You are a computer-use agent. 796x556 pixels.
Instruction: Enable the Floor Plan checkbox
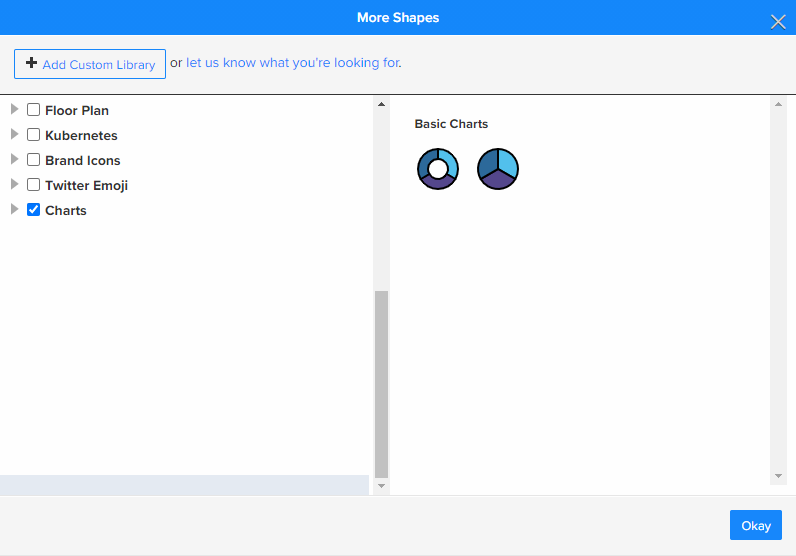(33, 110)
